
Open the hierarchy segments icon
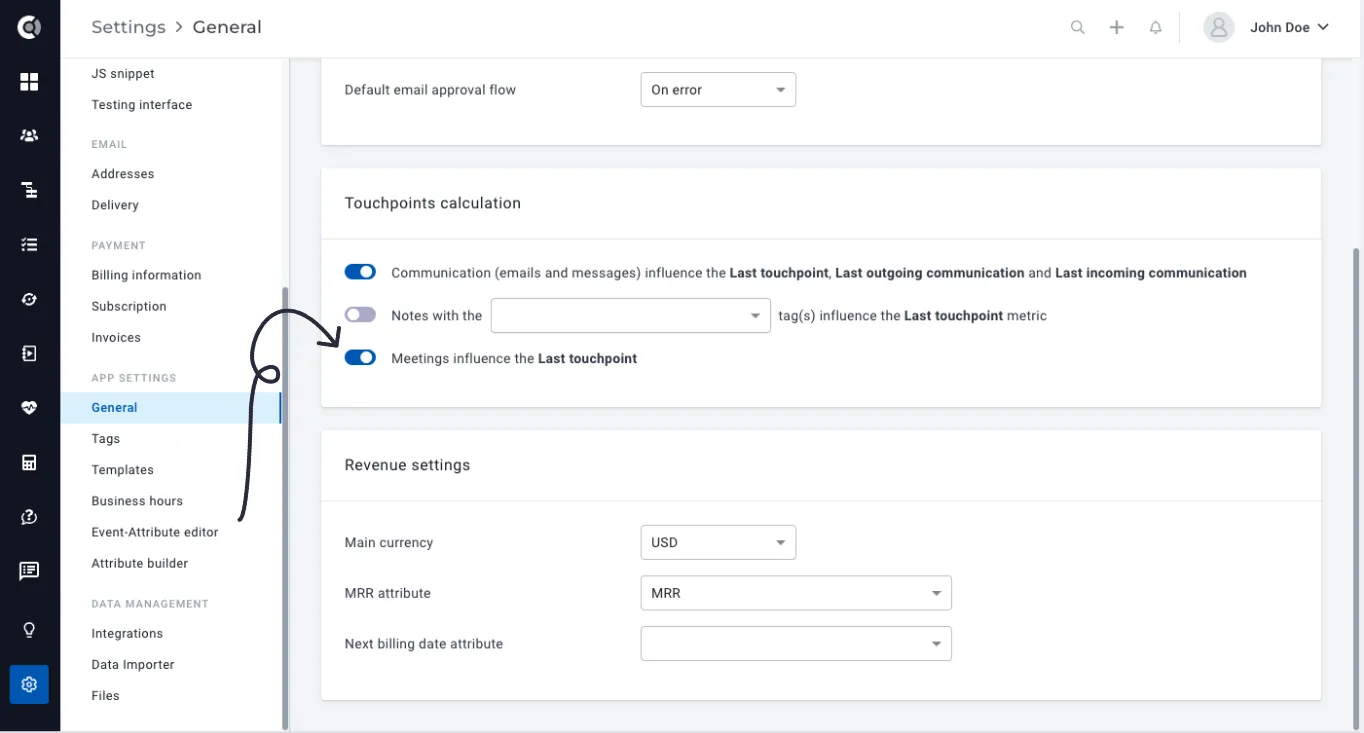pyautogui.click(x=29, y=190)
